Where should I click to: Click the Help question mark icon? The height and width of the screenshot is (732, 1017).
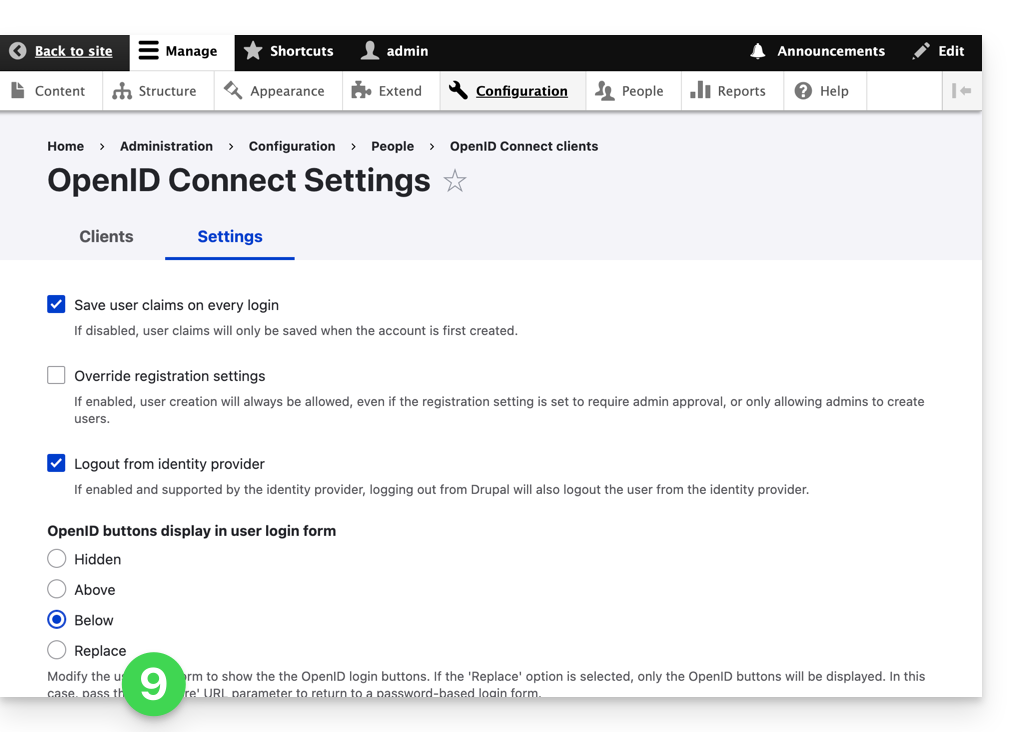click(803, 91)
